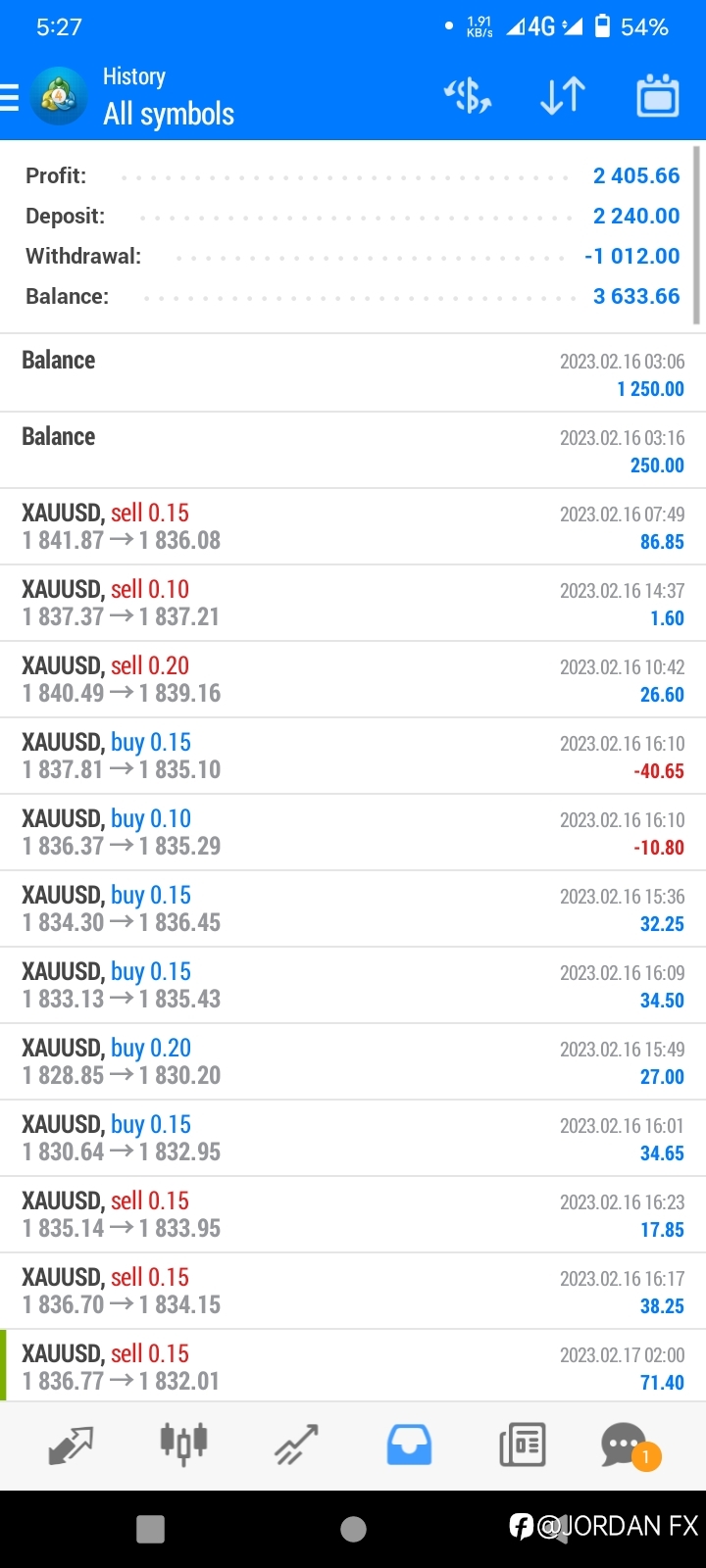Screen dimensions: 706x1568
Task: Open the currency symbol filter icon
Action: point(468,96)
